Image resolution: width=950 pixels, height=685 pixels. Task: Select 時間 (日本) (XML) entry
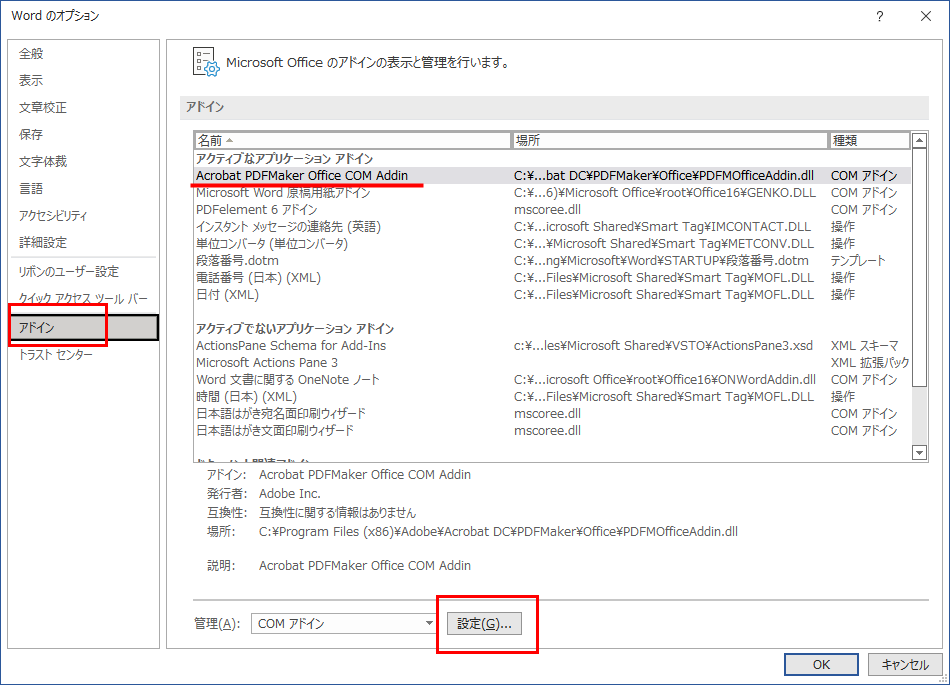[552, 397]
